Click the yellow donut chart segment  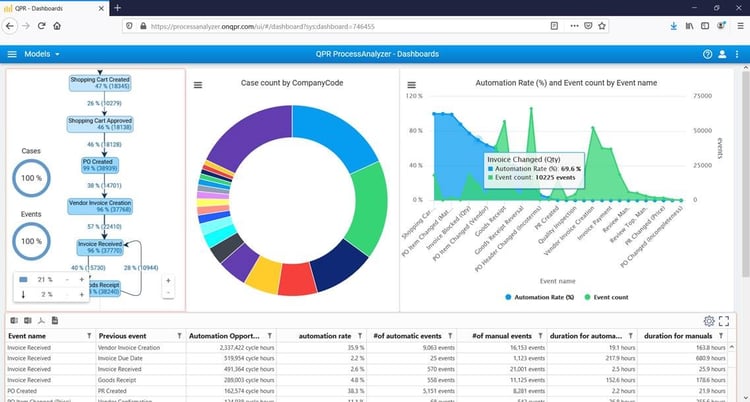point(263,274)
